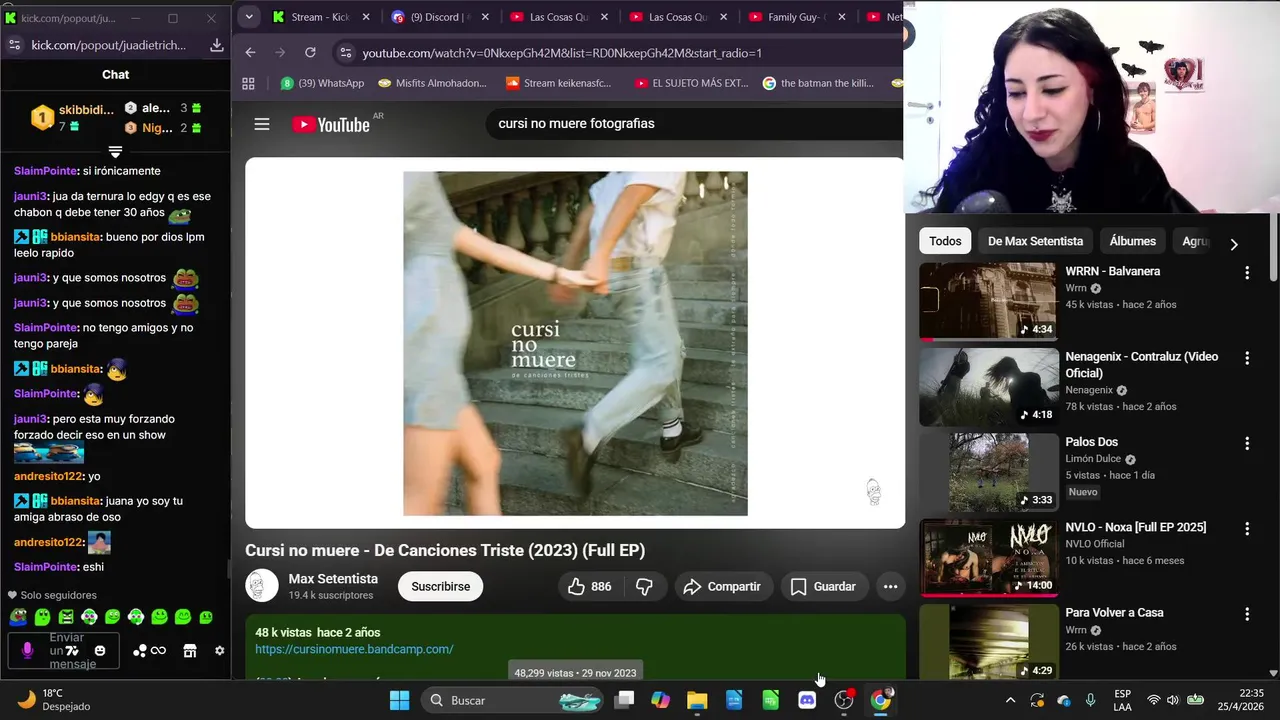This screenshot has width=1280, height=720.
Task: Subscribe to Max Setentista with Suscribirse
Action: click(x=440, y=587)
